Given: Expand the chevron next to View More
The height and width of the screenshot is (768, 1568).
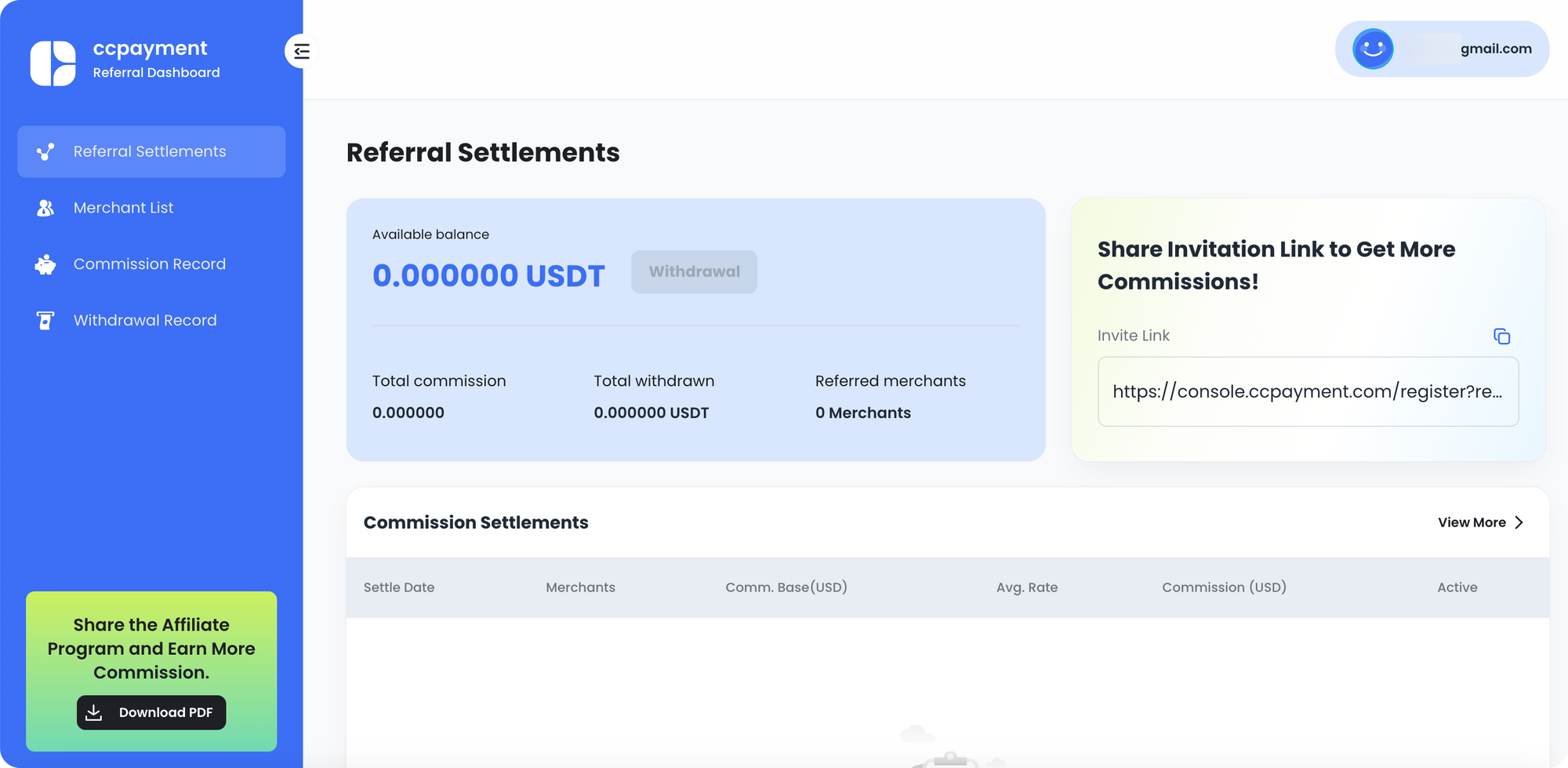Looking at the screenshot, I should click(x=1519, y=522).
